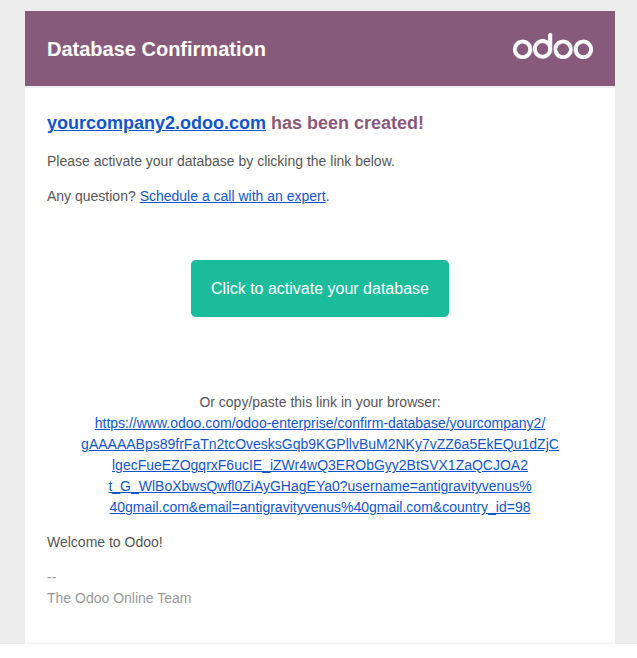Viewport: 637px width, 658px height.
Task: Click the URL line starting with t_G_WlBoXbws
Action: click(320, 486)
